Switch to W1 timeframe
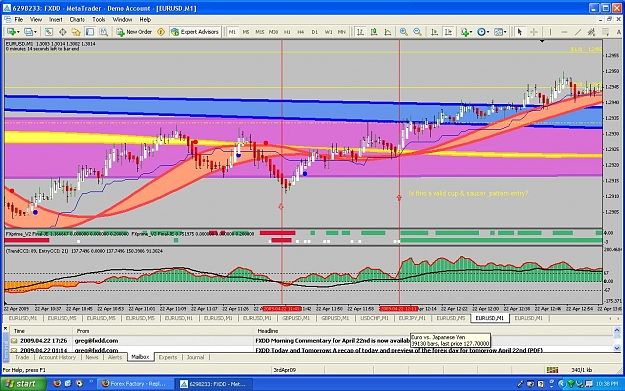 tap(328, 32)
